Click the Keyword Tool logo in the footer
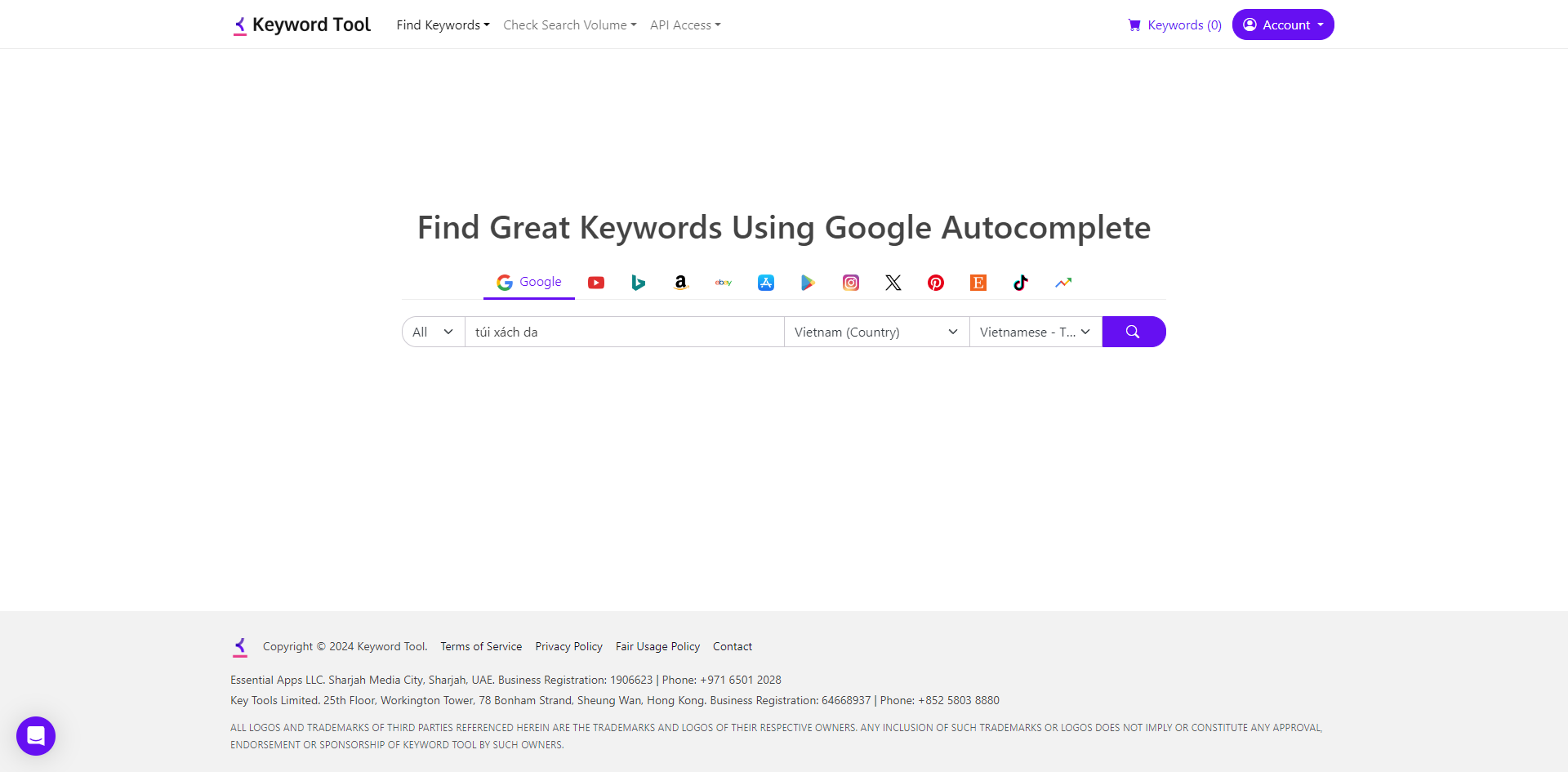 tap(240, 647)
